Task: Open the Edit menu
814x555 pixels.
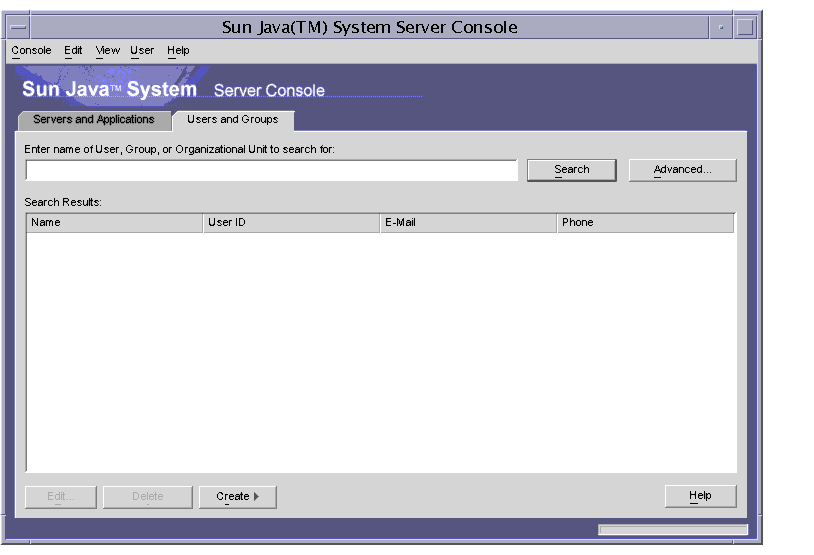Action: 73,50
